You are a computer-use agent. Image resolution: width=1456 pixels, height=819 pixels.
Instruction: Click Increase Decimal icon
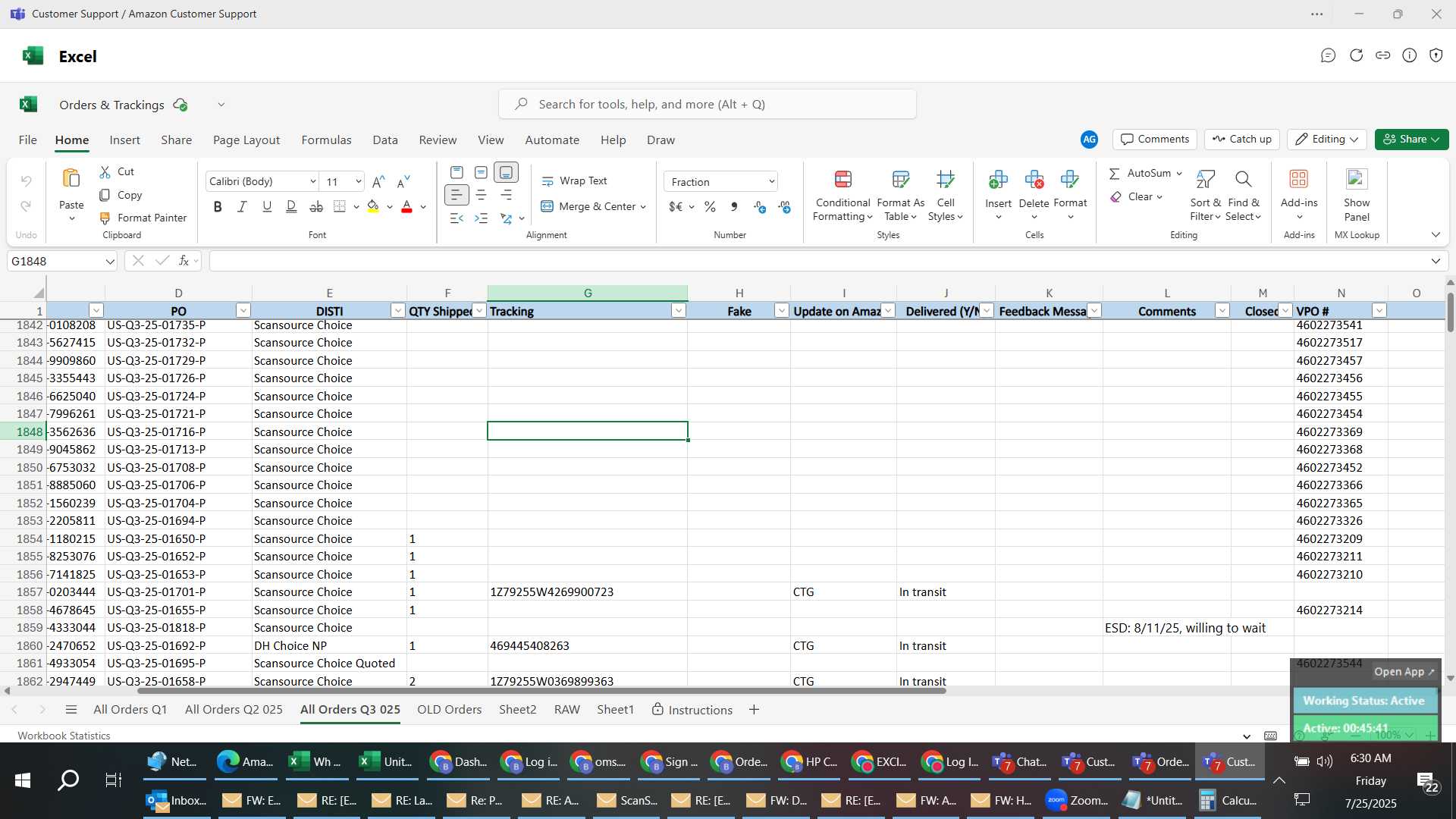pos(760,207)
